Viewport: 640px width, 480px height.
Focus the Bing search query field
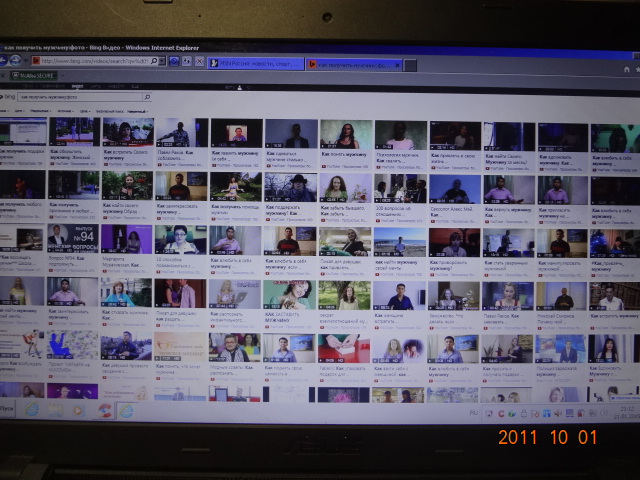pyautogui.click(x=80, y=97)
